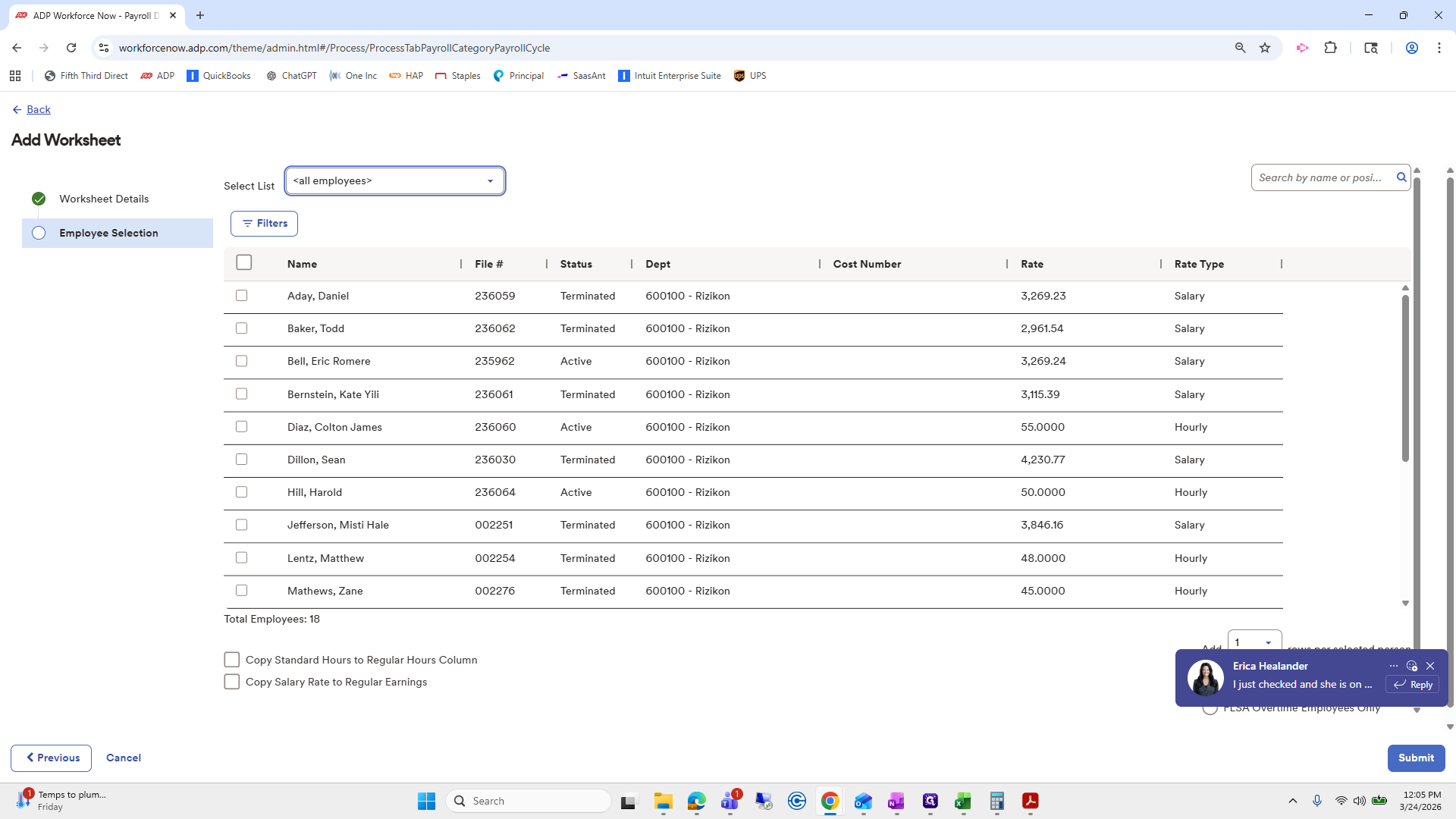Click the browser reload page icon
Viewport: 1456px width, 819px height.
pyautogui.click(x=71, y=48)
